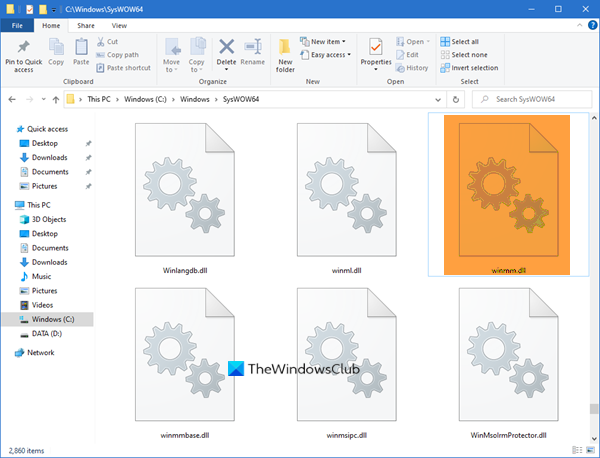Click the Copy icon in Clipboard group
Viewport: 600px width, 458px height.
click(56, 48)
